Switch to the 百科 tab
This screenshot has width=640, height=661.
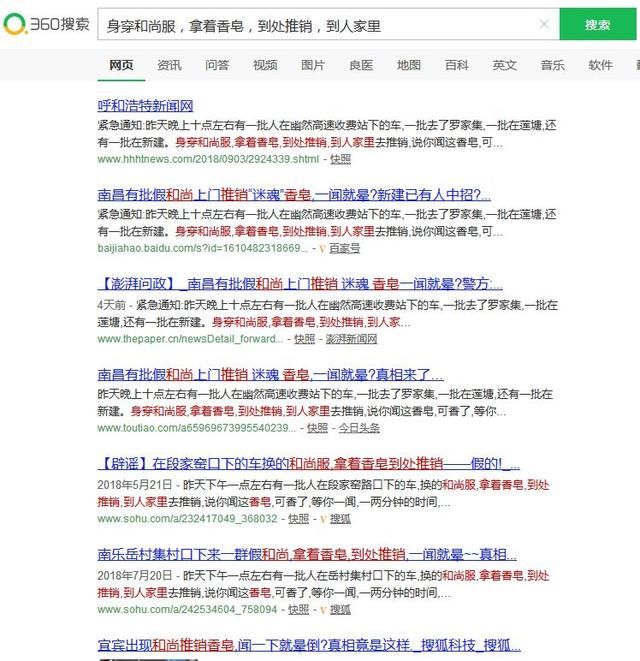pos(457,65)
